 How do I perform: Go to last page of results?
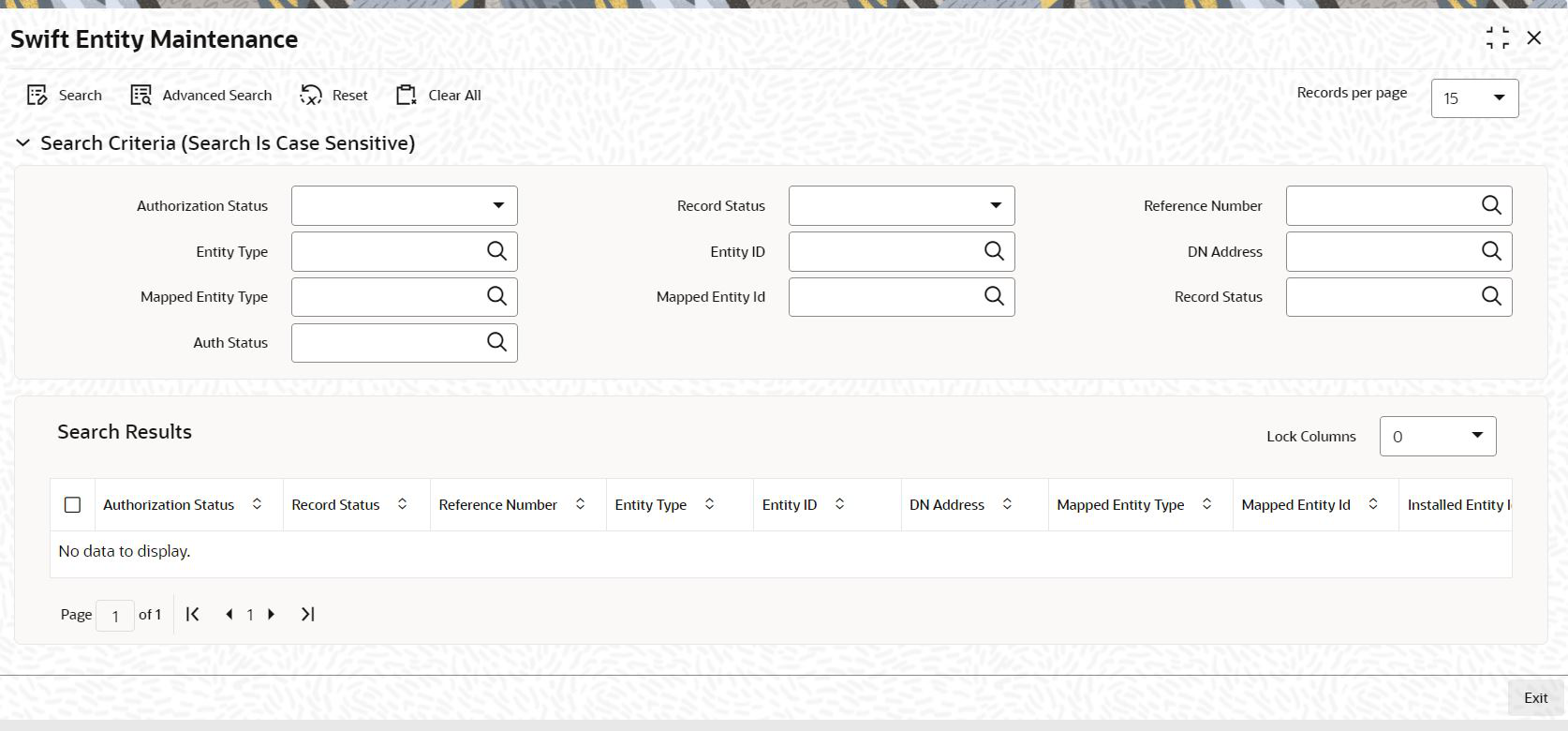tap(307, 614)
